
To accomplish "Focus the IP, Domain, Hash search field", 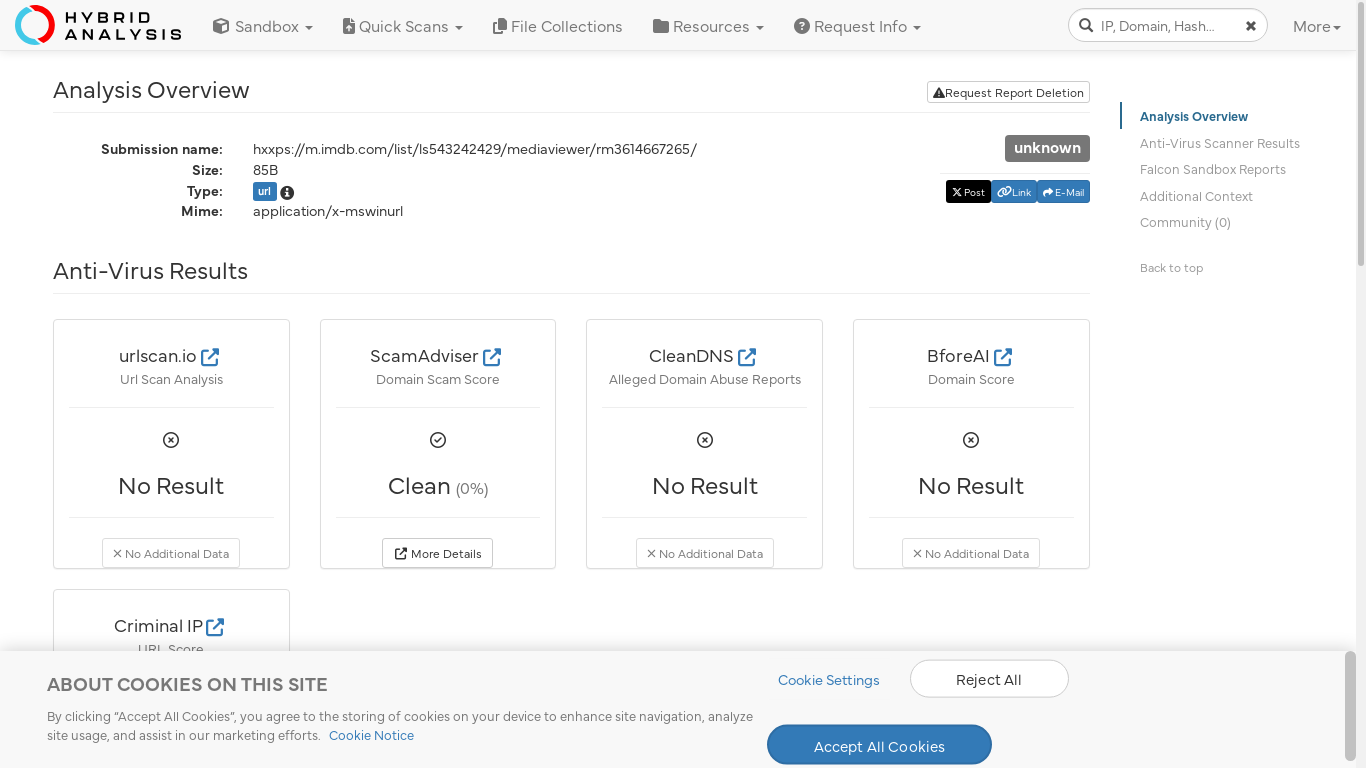I will pos(1167,26).
